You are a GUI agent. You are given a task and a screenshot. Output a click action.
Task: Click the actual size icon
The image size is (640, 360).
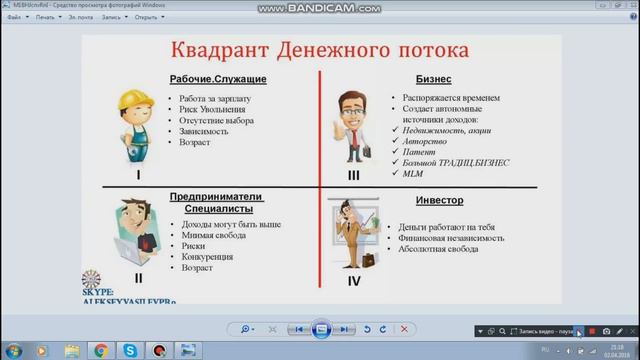pos(272,329)
